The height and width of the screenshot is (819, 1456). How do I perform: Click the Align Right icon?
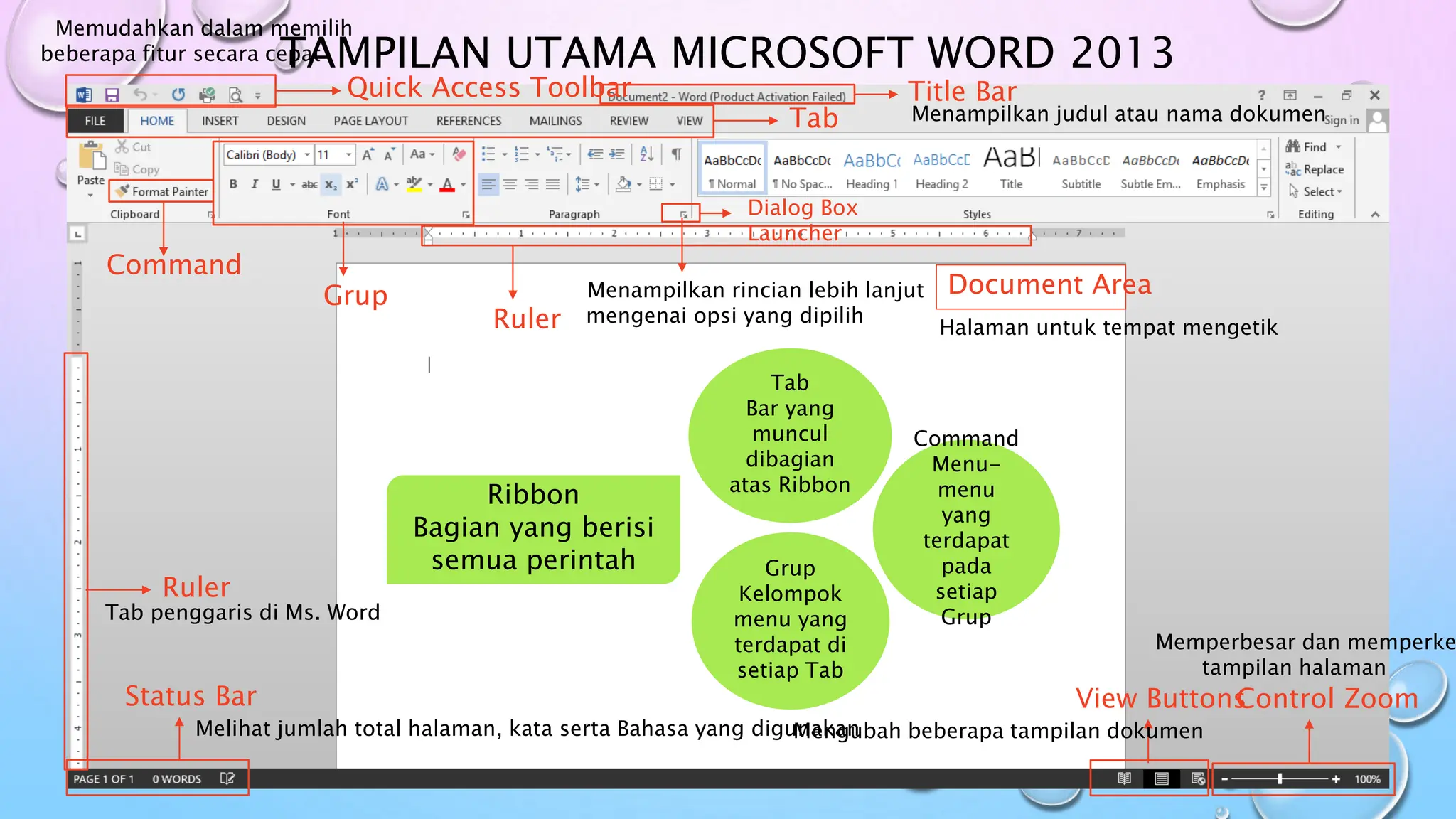(x=531, y=185)
